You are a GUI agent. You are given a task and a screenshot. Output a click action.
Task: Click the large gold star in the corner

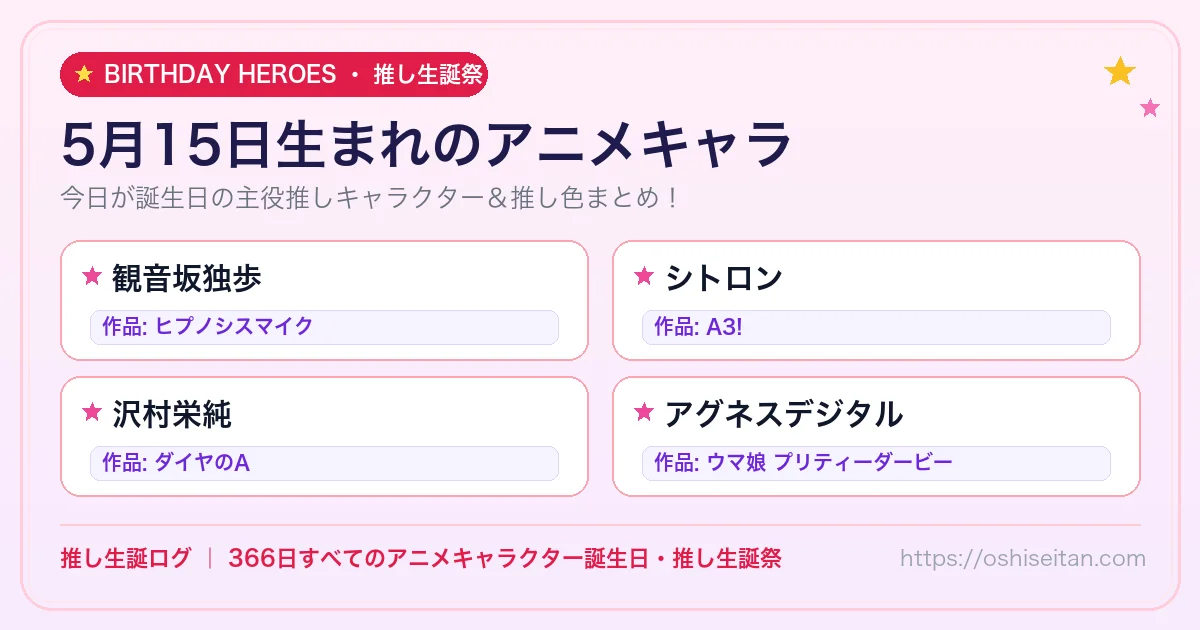(x=1120, y=71)
